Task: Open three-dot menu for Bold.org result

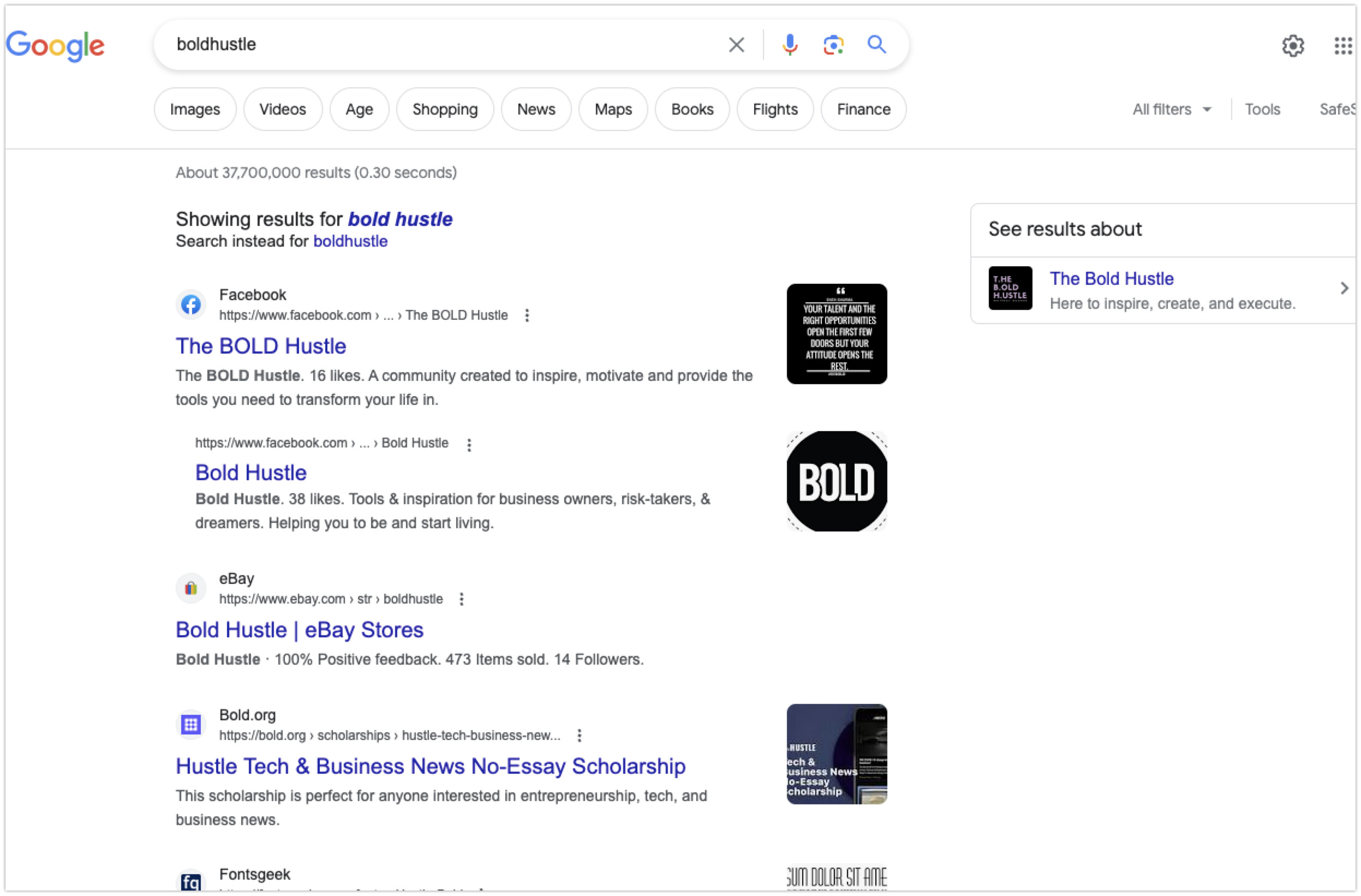Action: (x=580, y=736)
